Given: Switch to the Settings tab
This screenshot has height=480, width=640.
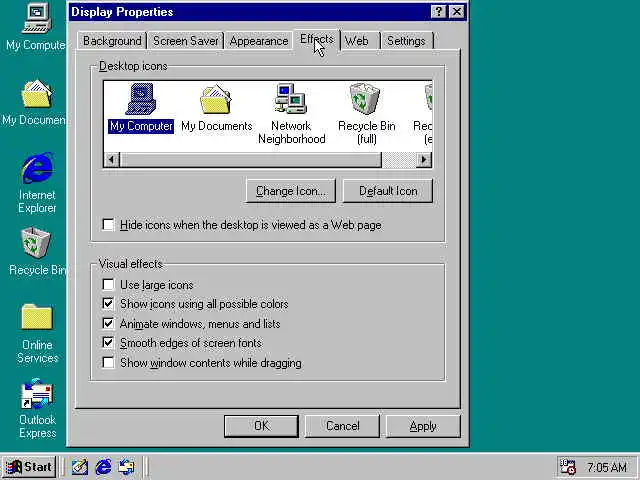Looking at the screenshot, I should click(x=407, y=41).
